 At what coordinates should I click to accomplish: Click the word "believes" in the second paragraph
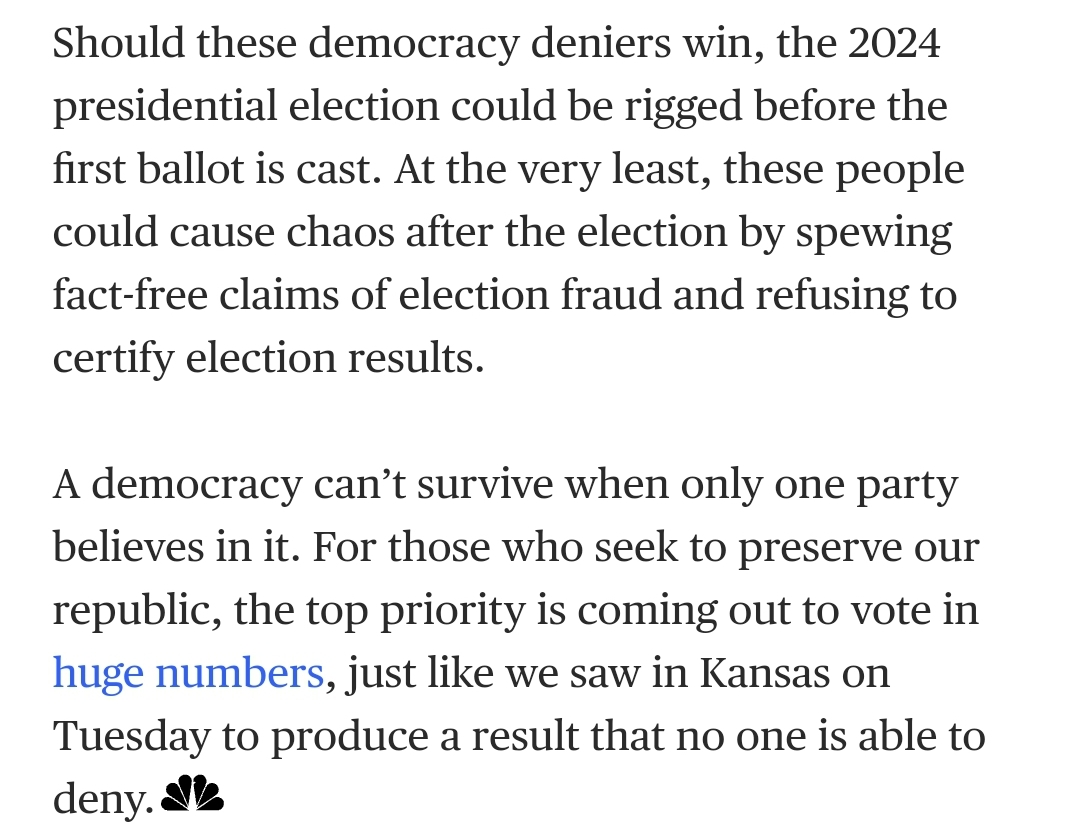pyautogui.click(x=128, y=547)
